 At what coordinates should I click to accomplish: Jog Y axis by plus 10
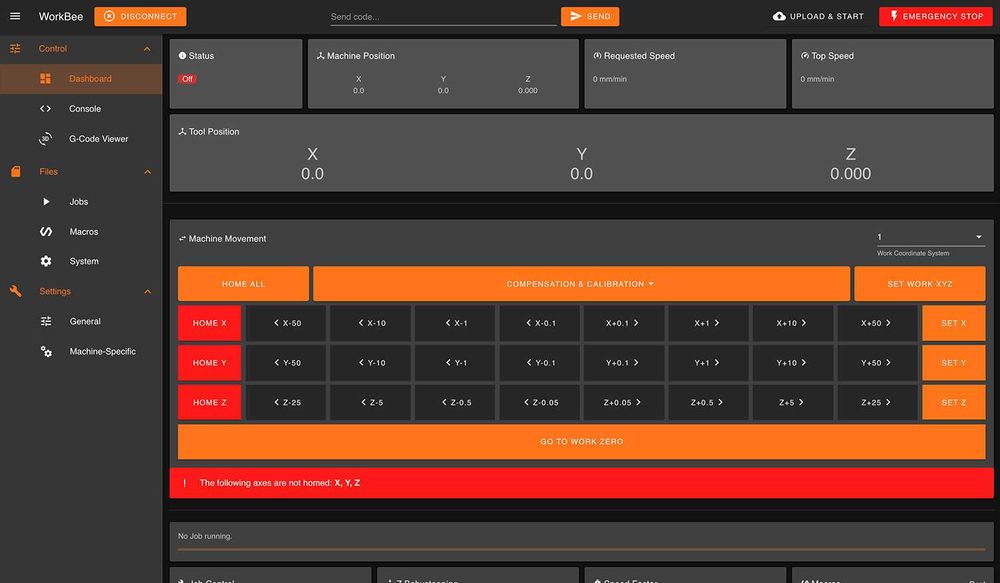point(793,362)
